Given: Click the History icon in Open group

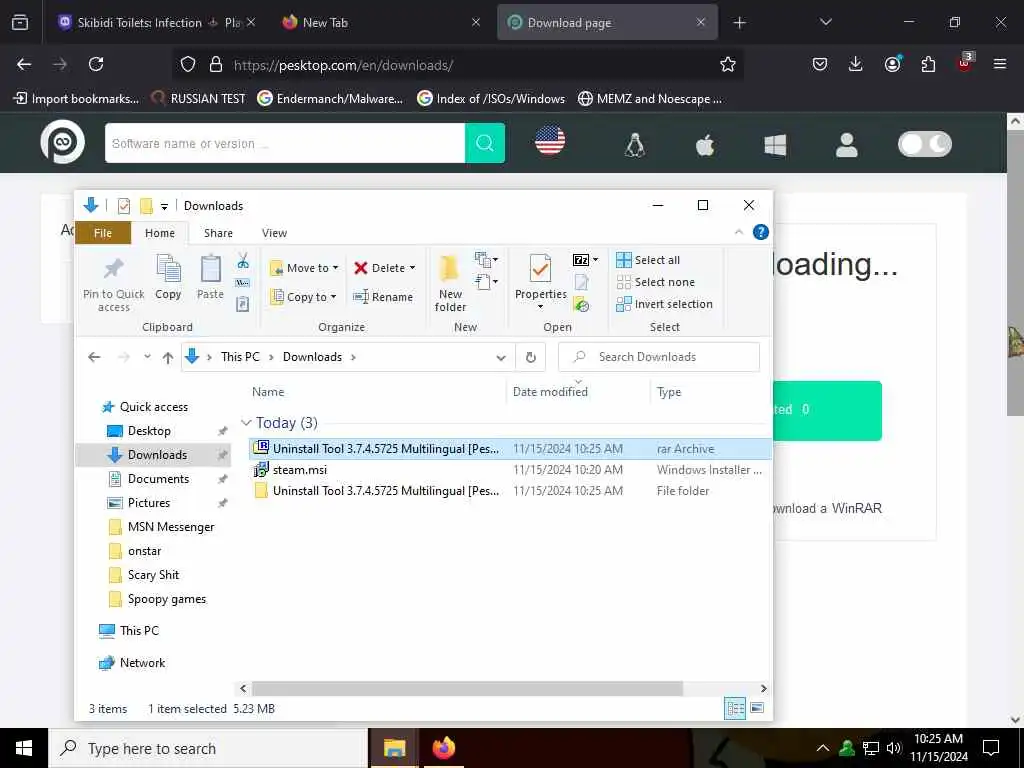Looking at the screenshot, I should coord(581,304).
